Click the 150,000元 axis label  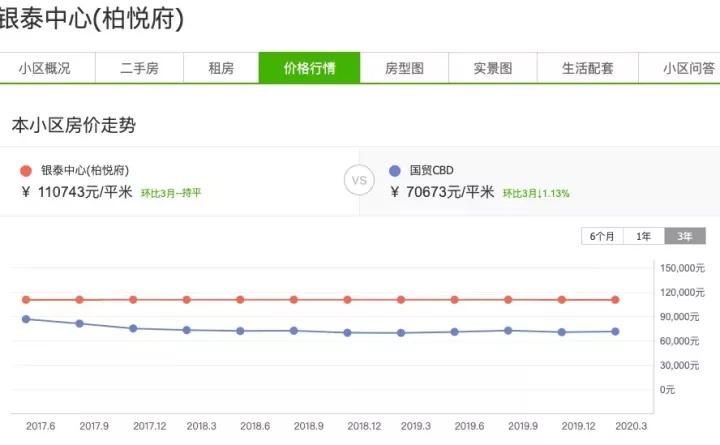tap(682, 268)
